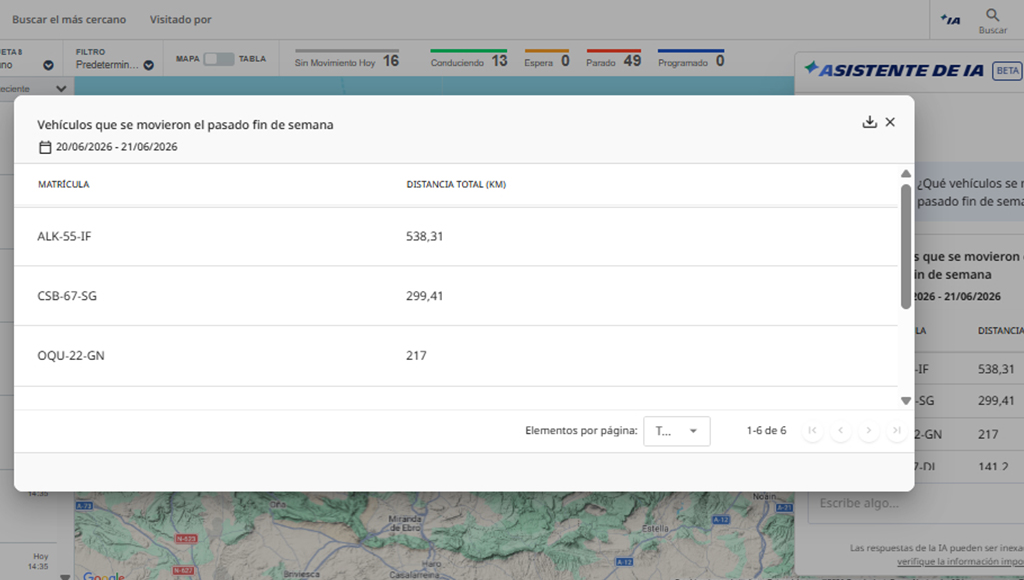
Task: Click the dialog's vertical scrollbar thumb
Action: [x=906, y=246]
